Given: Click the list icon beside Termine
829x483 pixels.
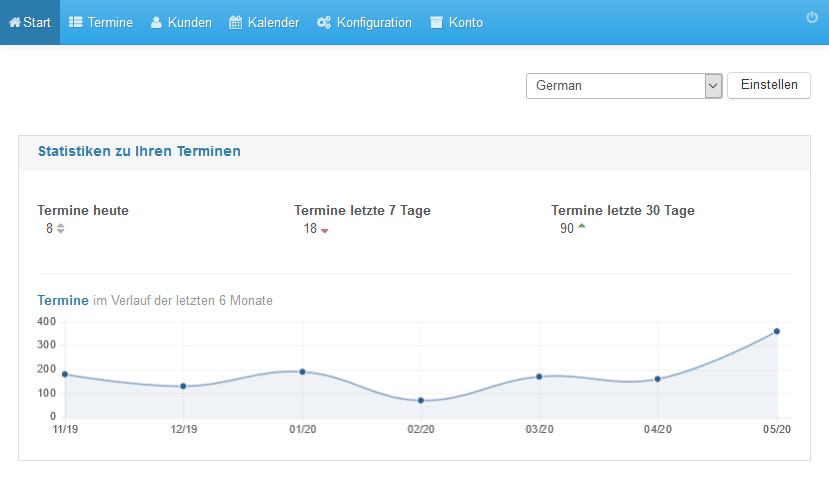Looking at the screenshot, I should point(76,22).
